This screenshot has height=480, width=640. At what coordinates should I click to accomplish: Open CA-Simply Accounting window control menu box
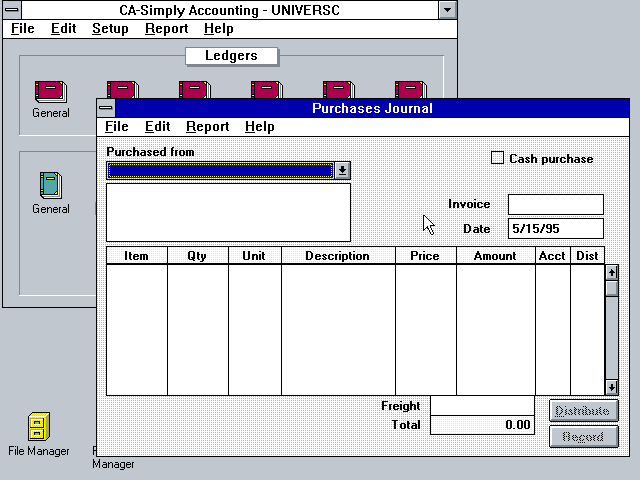click(12, 10)
